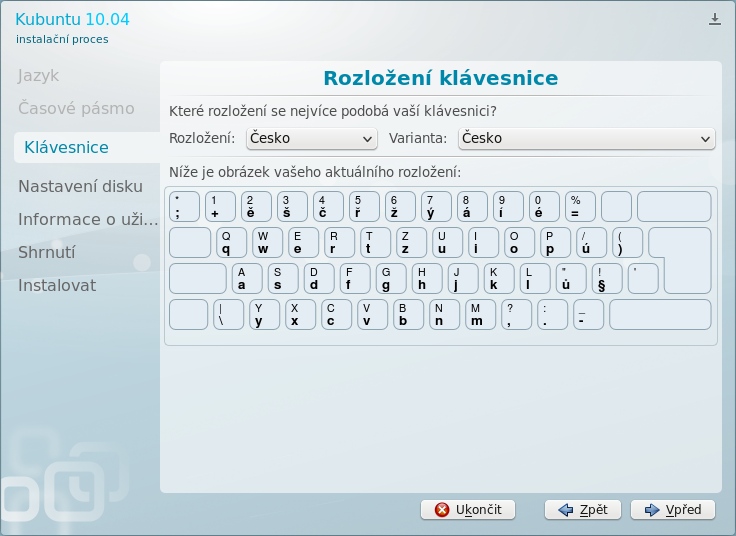Click the download arrow icon top right
The width and height of the screenshot is (736, 536).
point(714,19)
